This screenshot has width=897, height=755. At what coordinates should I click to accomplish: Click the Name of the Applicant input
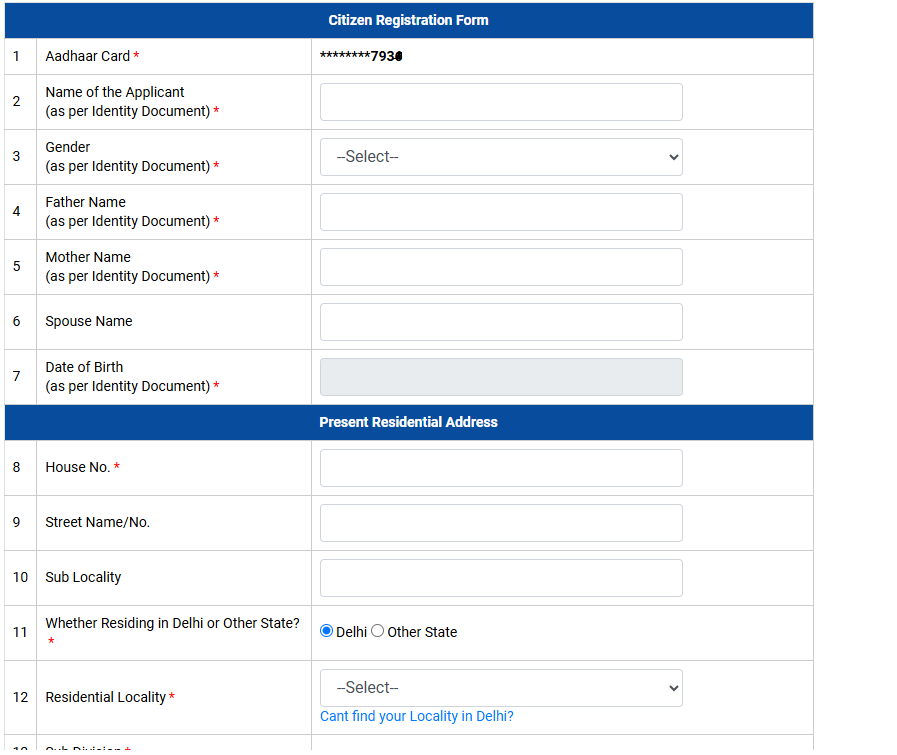click(x=500, y=102)
